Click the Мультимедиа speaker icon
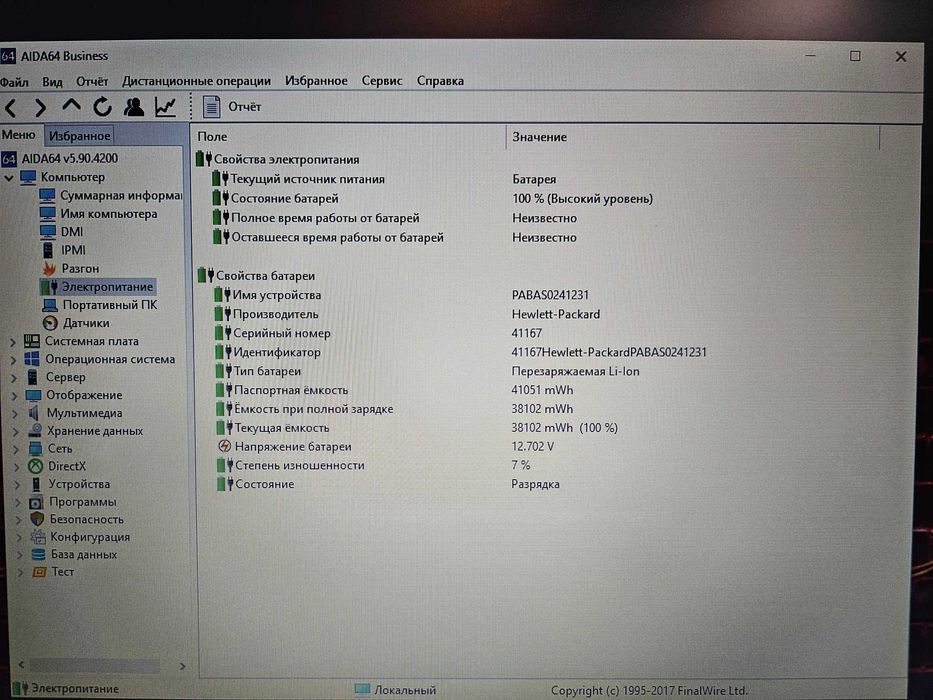The height and width of the screenshot is (700, 933). [34, 412]
